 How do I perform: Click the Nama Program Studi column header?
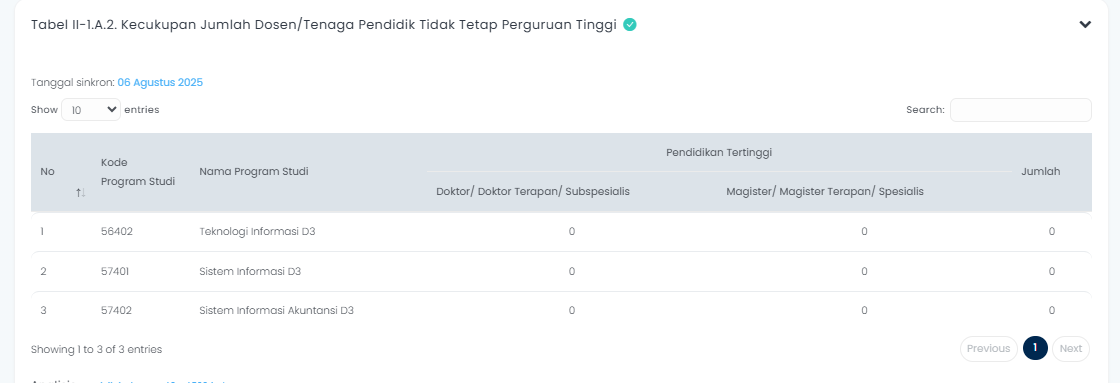(x=254, y=171)
